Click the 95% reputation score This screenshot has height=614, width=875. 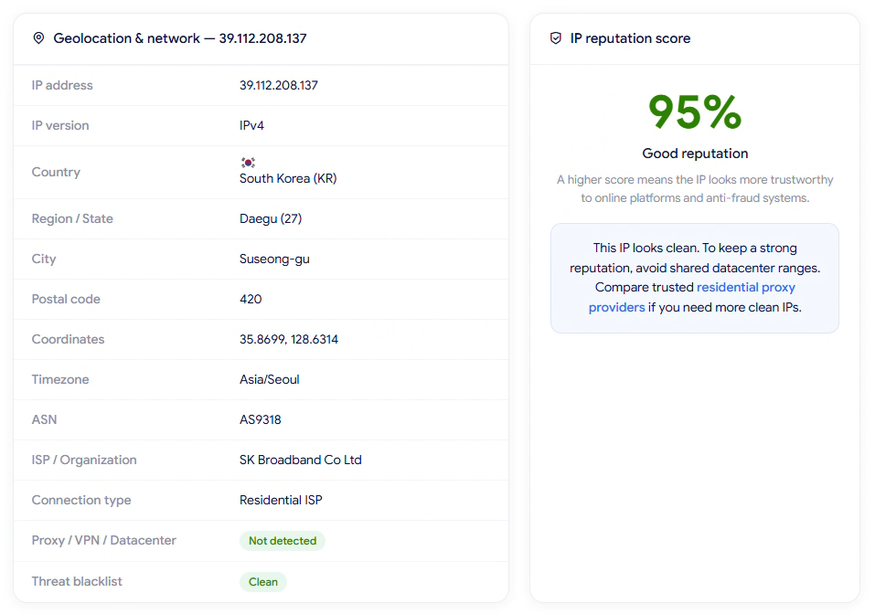pos(695,112)
